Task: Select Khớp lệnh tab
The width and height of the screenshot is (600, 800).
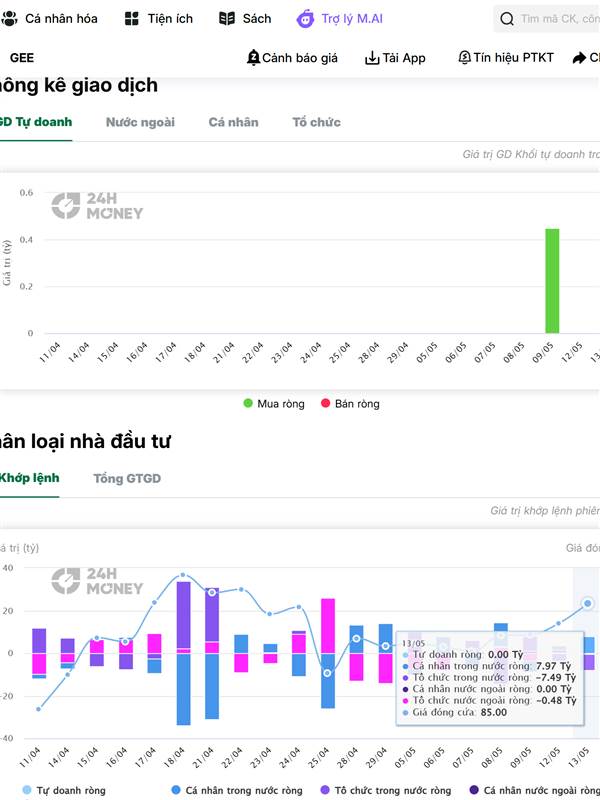Action: (x=29, y=478)
